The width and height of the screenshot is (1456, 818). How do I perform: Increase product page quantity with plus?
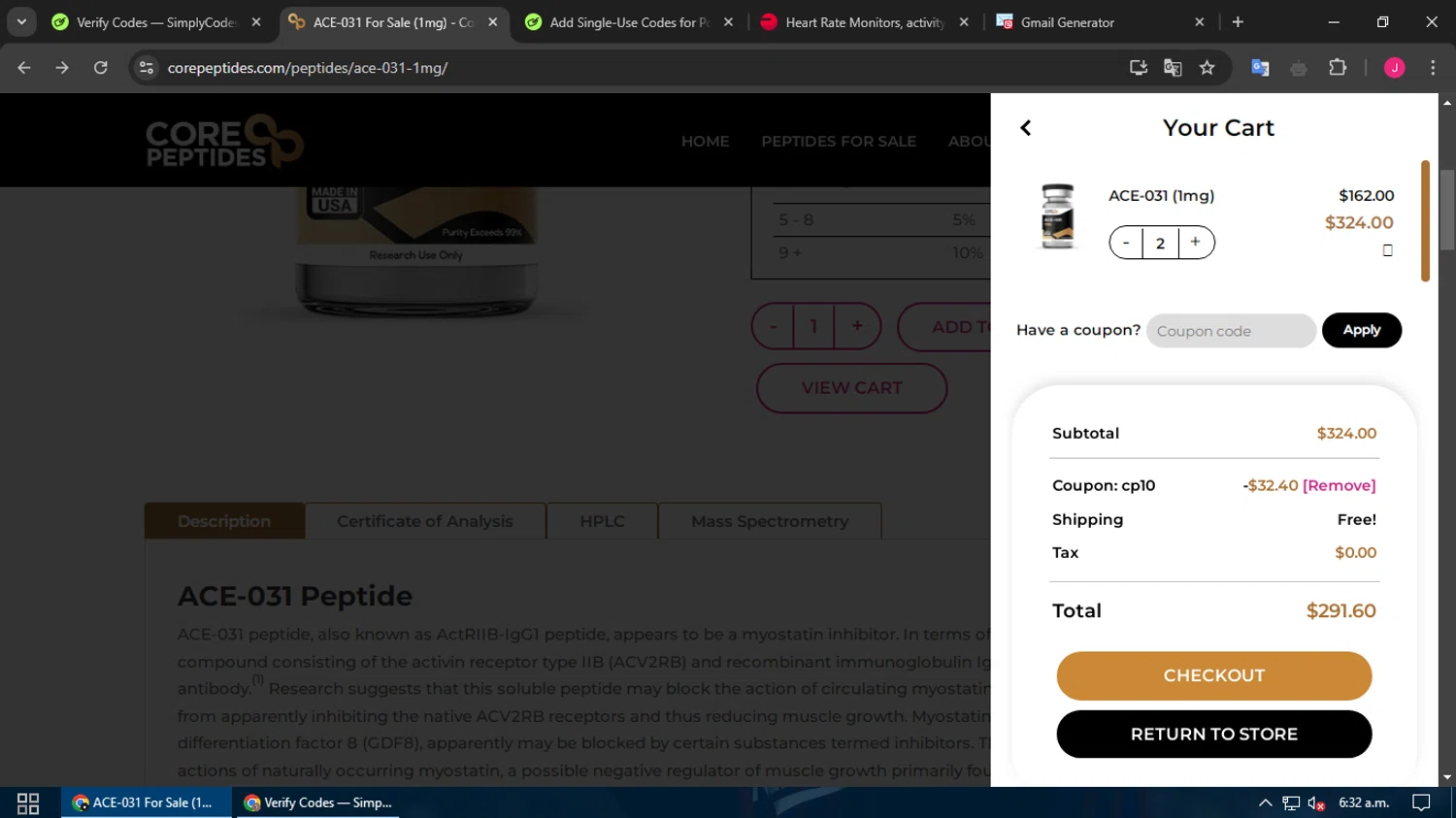pos(857,327)
